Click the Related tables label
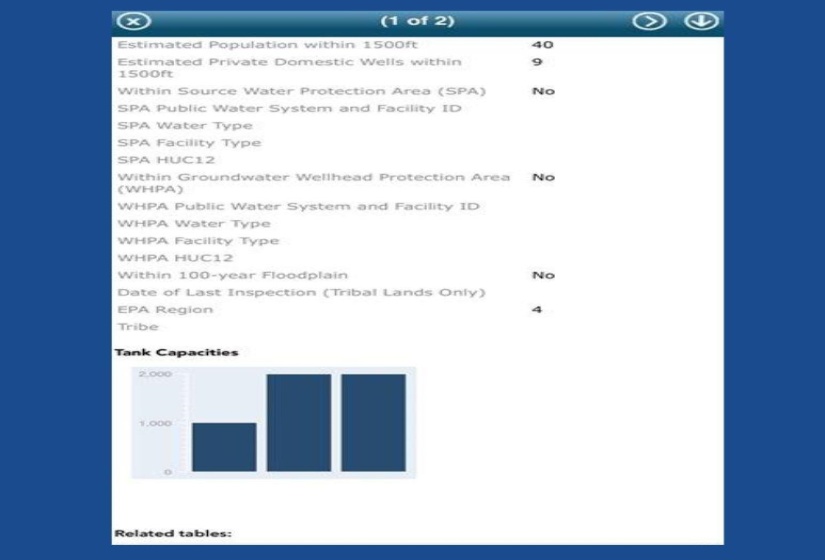Viewport: 825px width, 560px height. pyautogui.click(x=173, y=533)
